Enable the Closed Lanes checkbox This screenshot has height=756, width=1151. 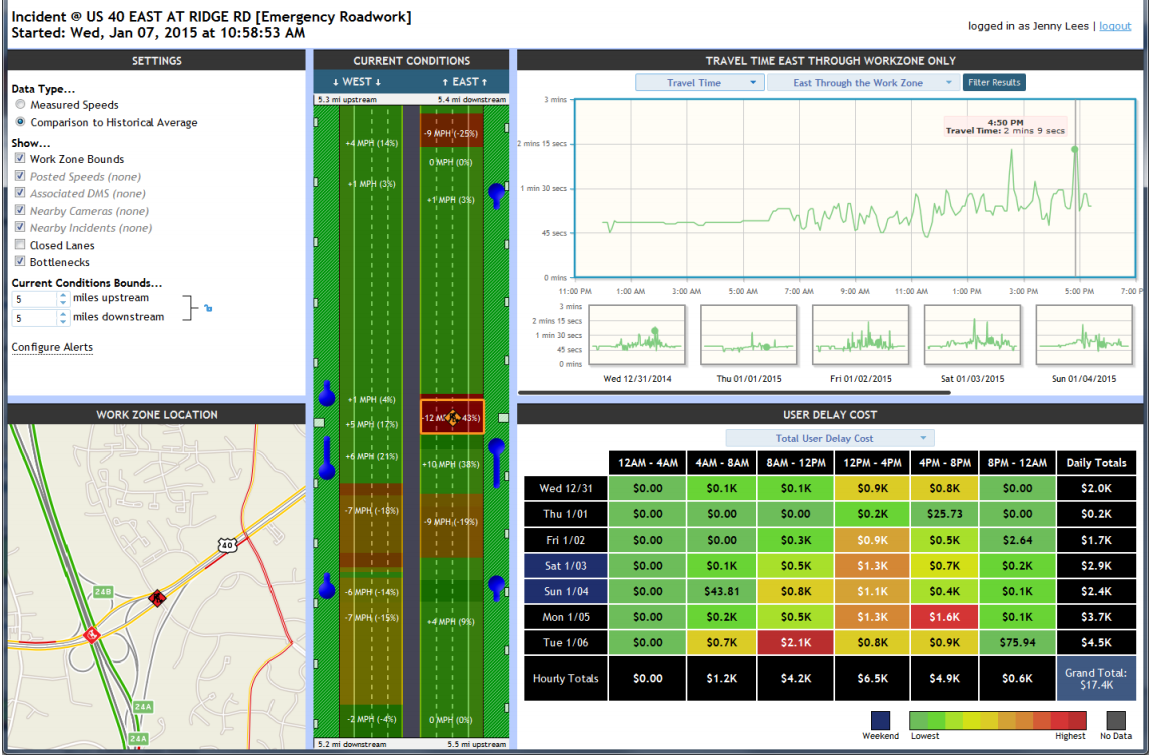point(20,245)
